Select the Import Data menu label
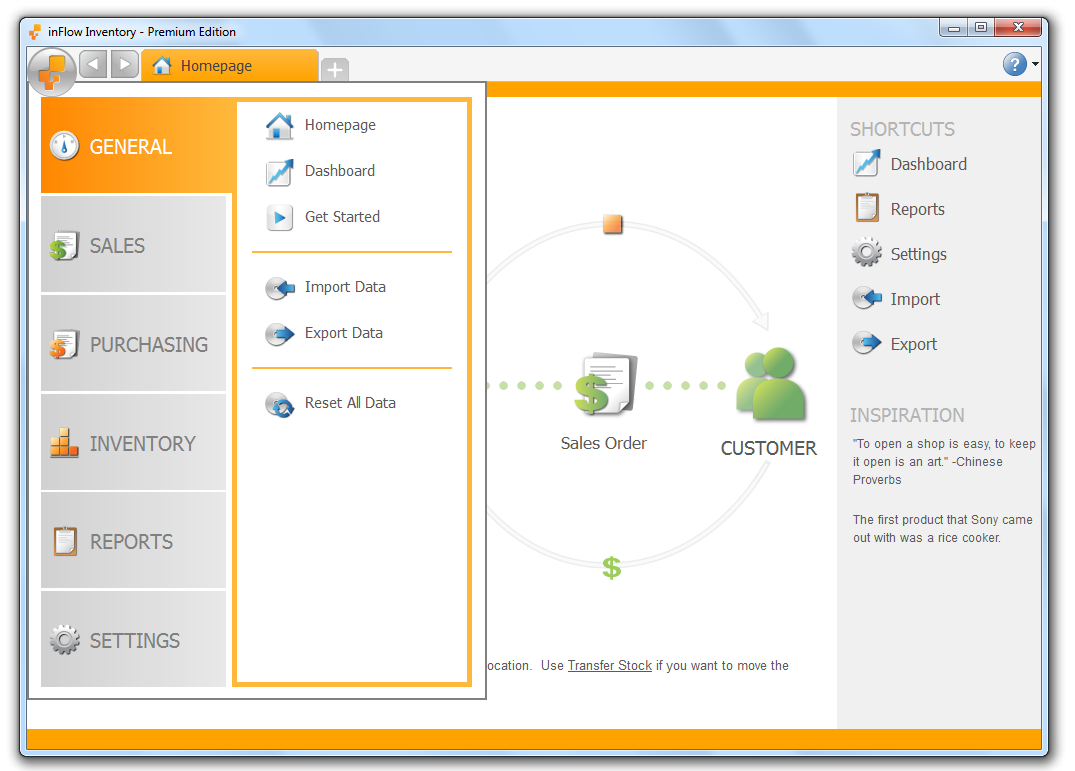1075x771 pixels. [x=345, y=287]
